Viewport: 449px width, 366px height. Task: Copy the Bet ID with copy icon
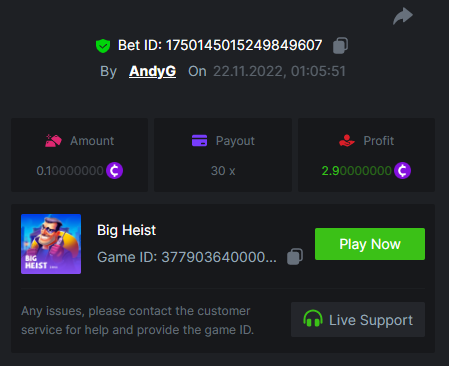click(x=340, y=45)
